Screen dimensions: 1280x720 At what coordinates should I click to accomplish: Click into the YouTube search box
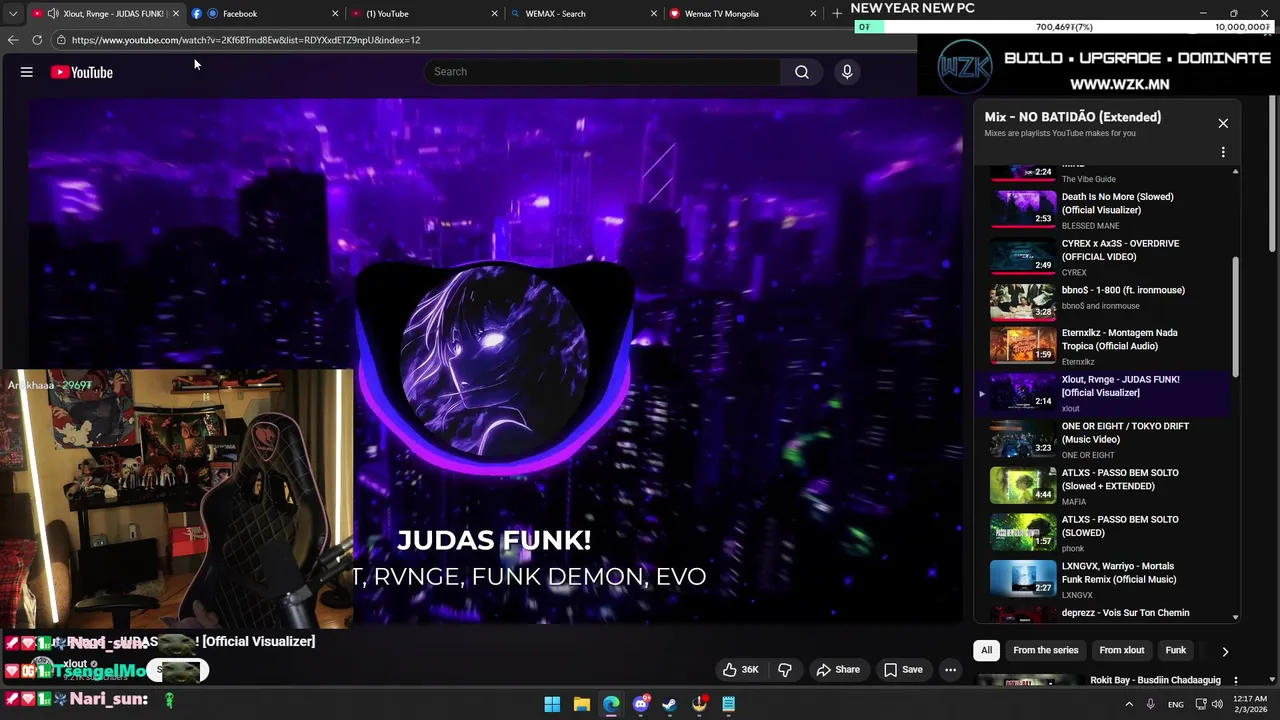[x=603, y=72]
